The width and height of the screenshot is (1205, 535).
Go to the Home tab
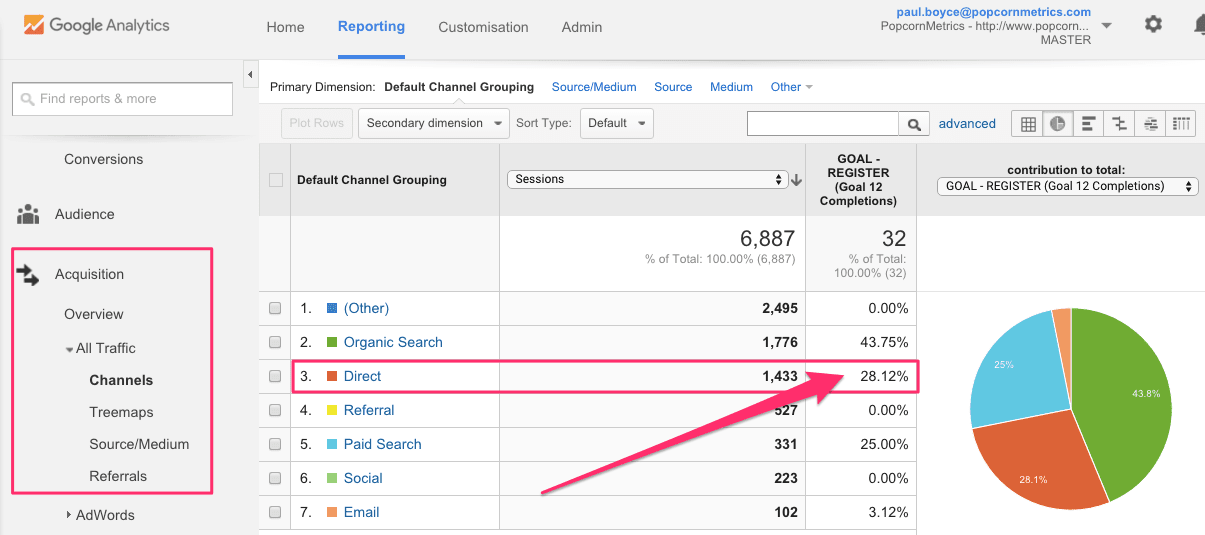tap(285, 27)
